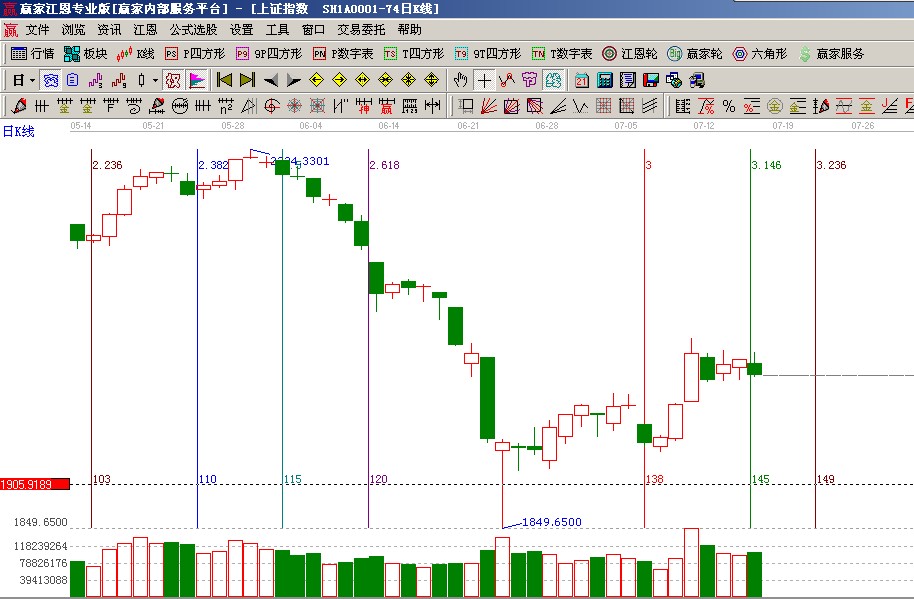The width and height of the screenshot is (914, 599).
Task: Click the red 1905.9189 price marker
Action: [34, 484]
